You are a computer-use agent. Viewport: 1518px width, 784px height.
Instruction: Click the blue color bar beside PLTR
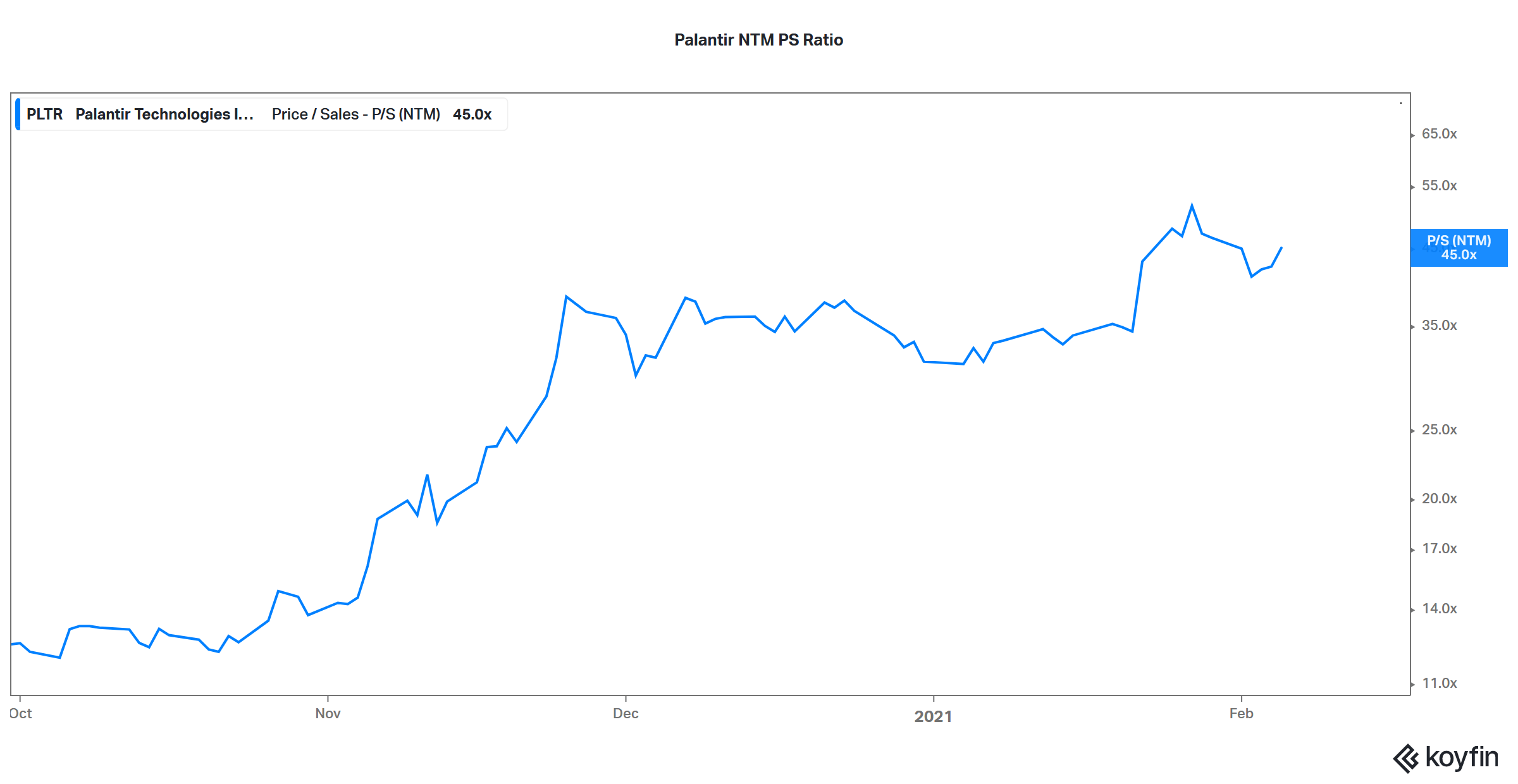point(18,114)
